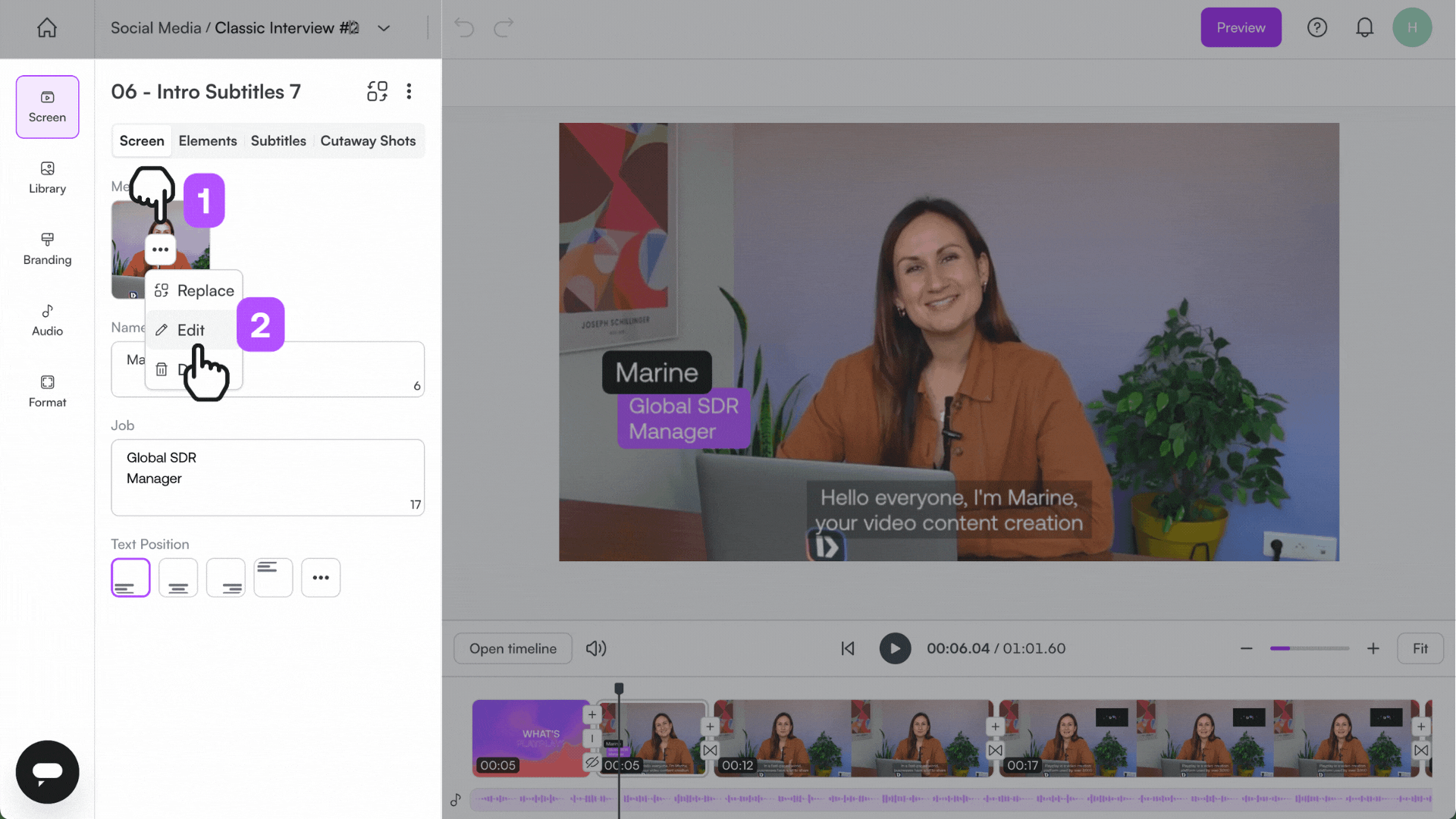Go to home via house icon

[x=47, y=28]
